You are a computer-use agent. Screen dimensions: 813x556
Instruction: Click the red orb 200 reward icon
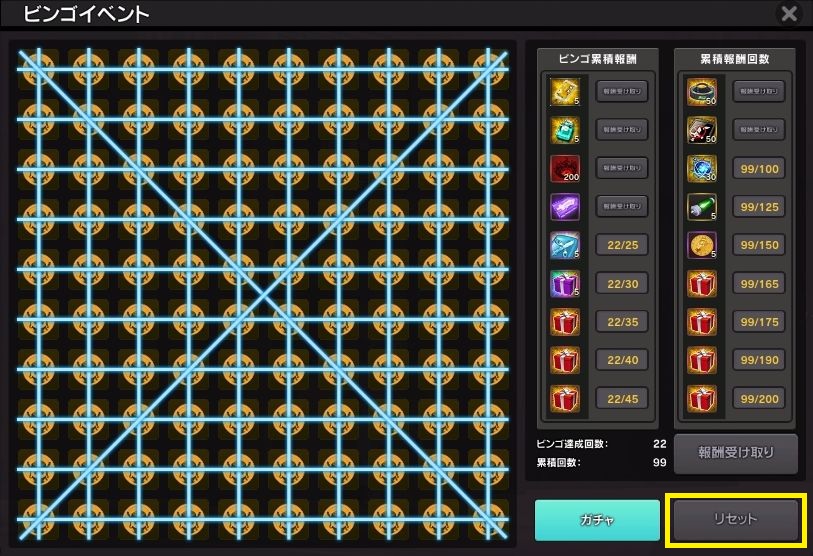tap(565, 168)
